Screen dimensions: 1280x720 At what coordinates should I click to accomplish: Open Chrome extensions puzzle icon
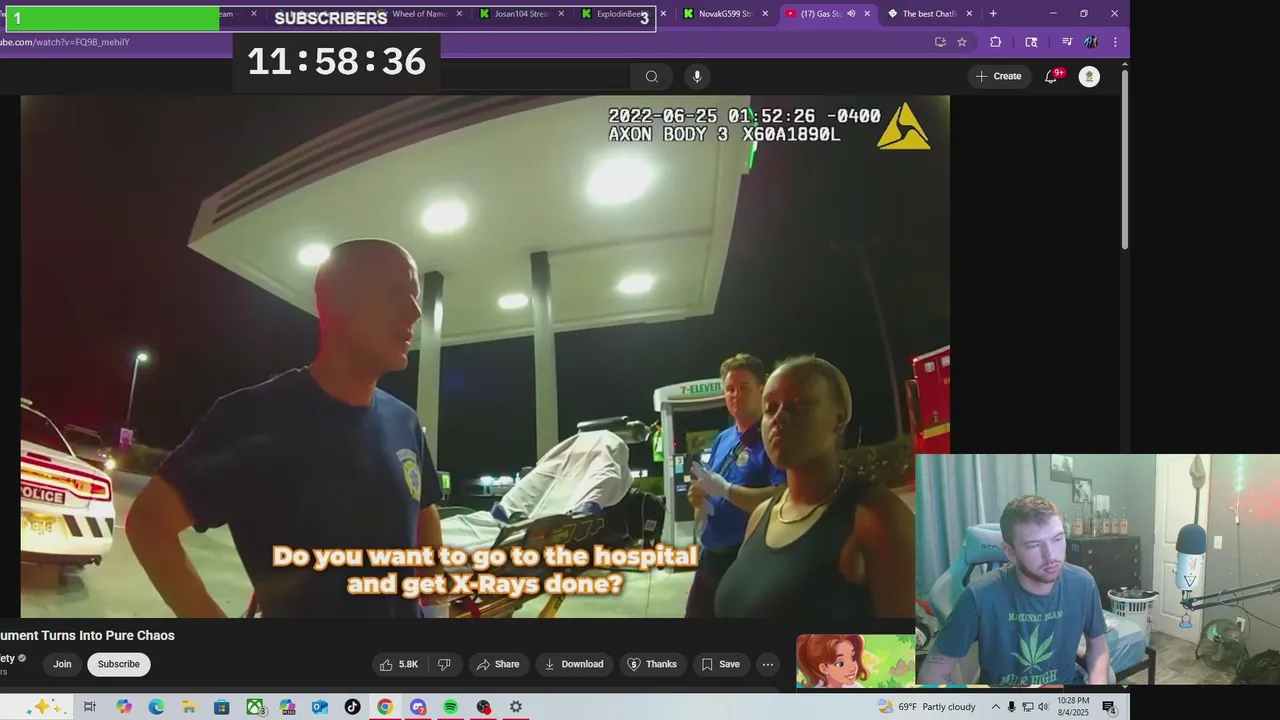pos(995,42)
